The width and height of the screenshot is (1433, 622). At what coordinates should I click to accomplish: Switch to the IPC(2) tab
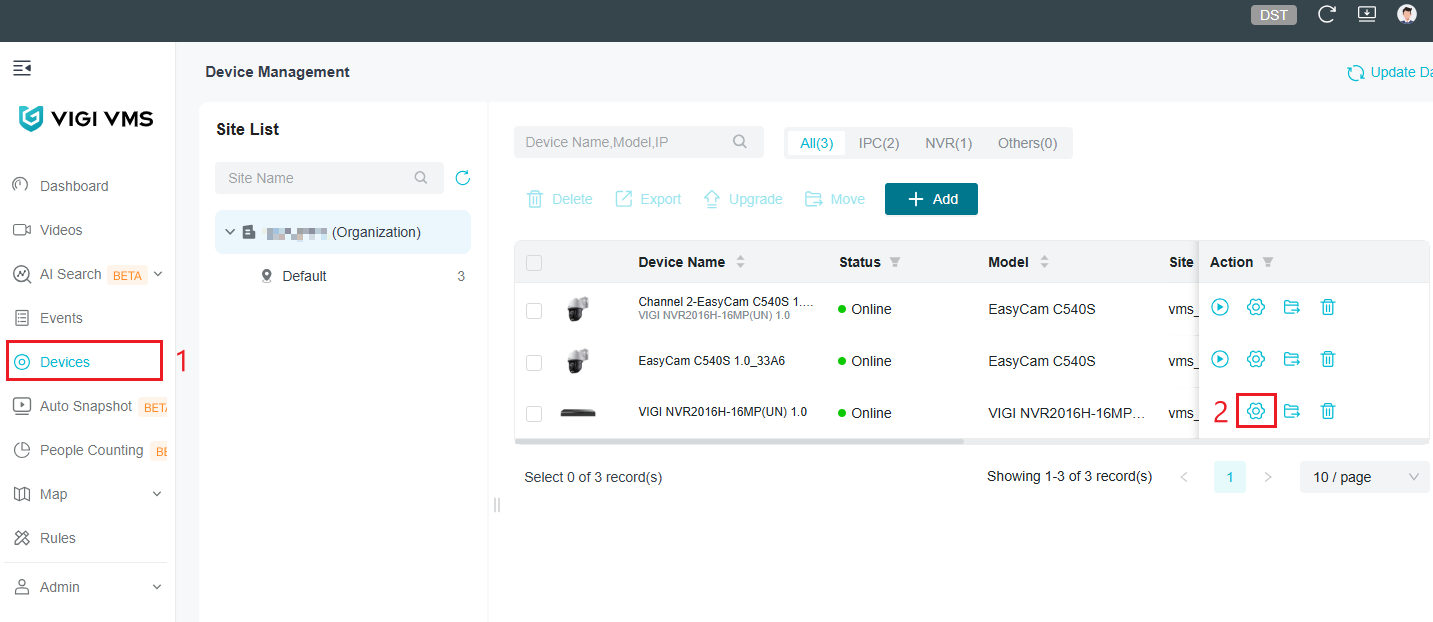tap(879, 143)
